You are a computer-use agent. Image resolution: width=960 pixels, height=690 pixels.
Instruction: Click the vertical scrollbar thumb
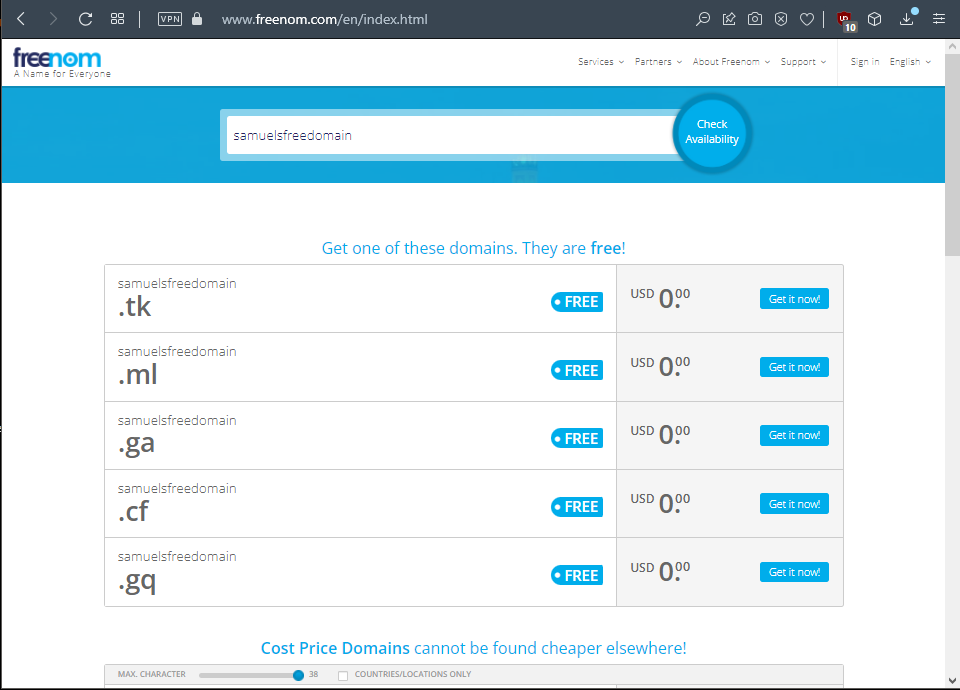pyautogui.click(x=952, y=155)
